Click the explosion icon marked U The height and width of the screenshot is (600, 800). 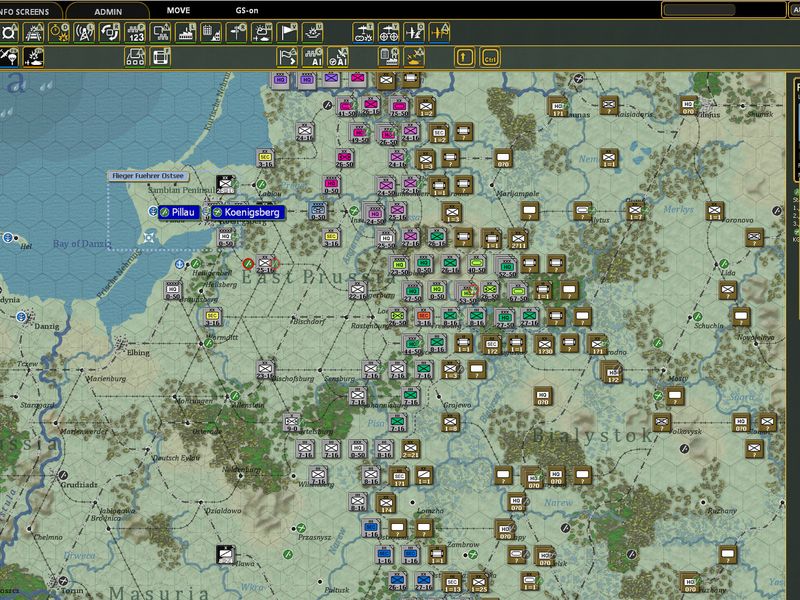312,33
